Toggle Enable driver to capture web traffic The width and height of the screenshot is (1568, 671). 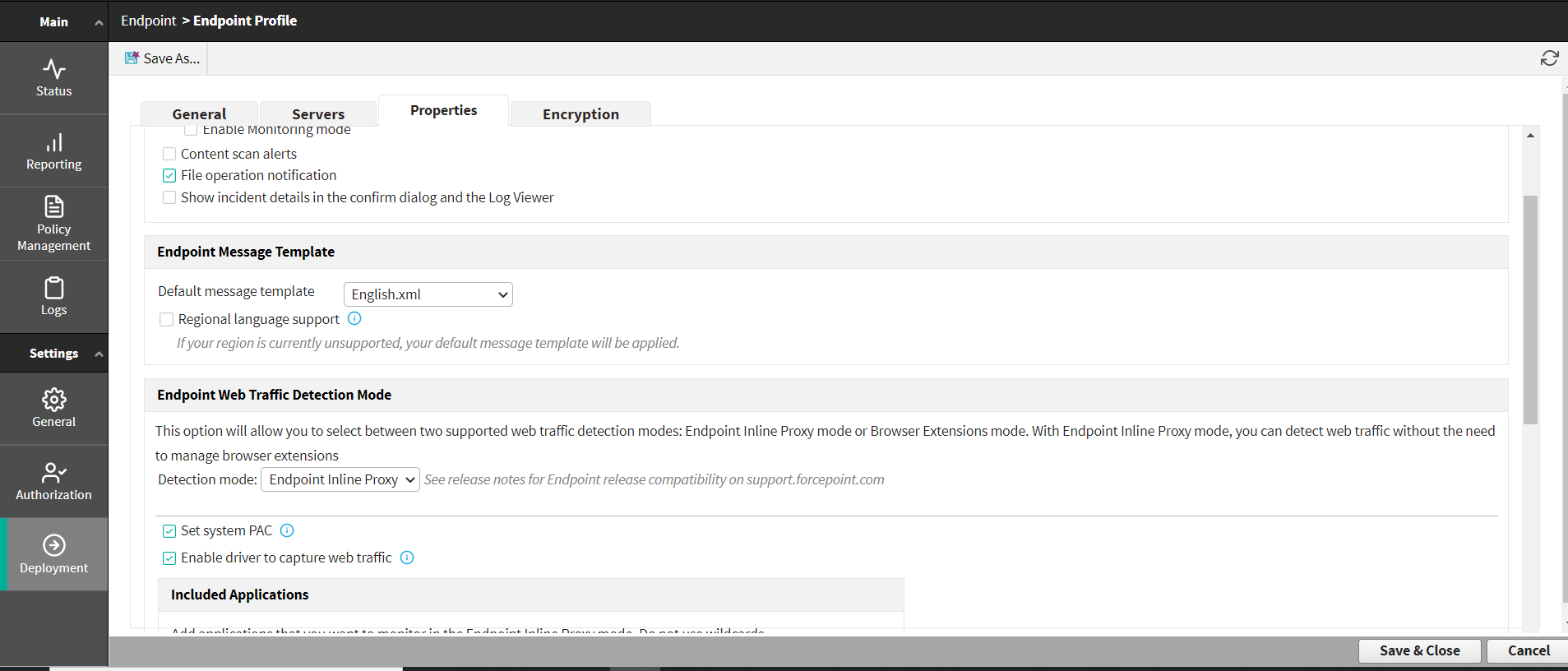coord(169,558)
